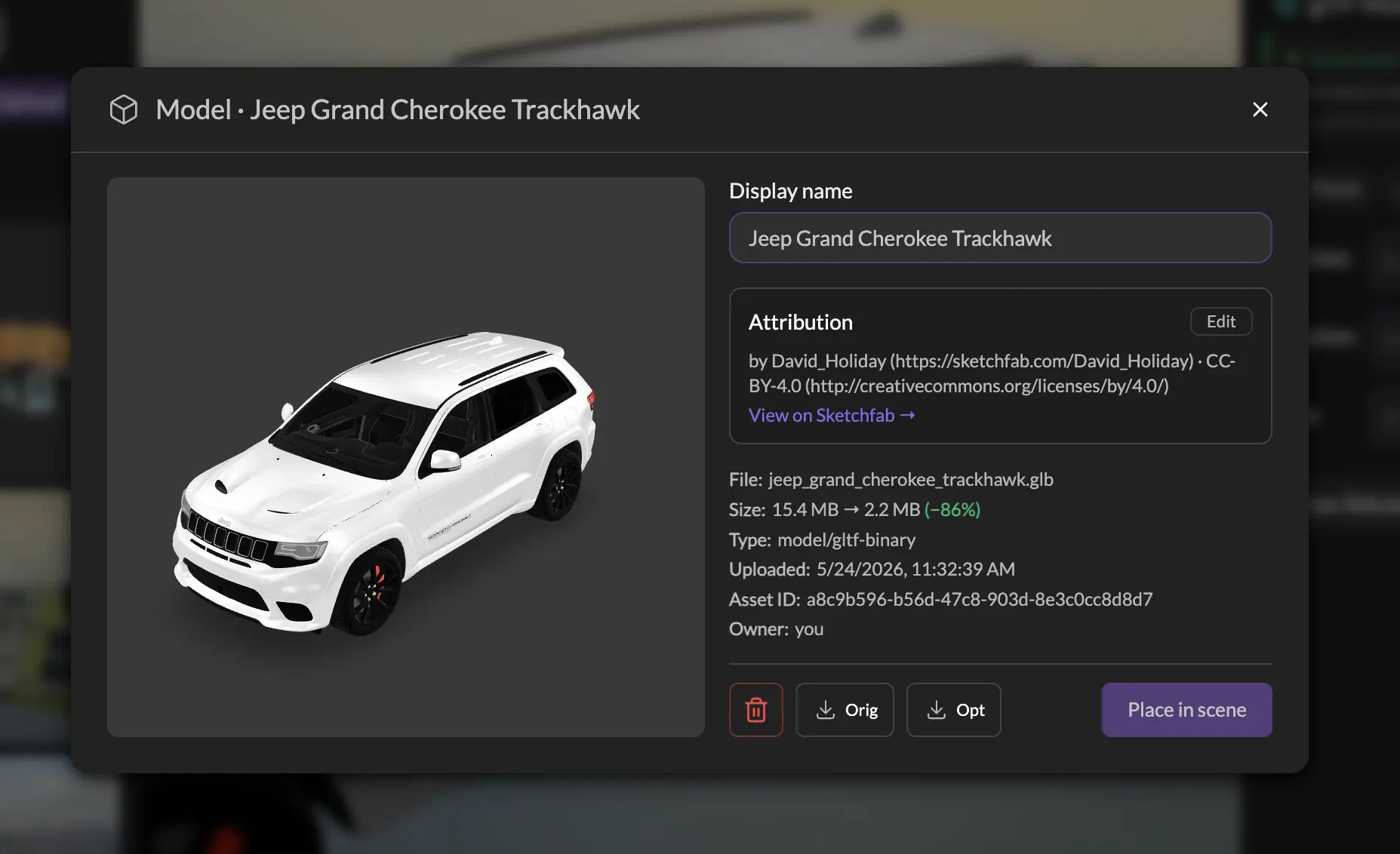
Task: Click the Place in scene button
Action: (x=1186, y=710)
